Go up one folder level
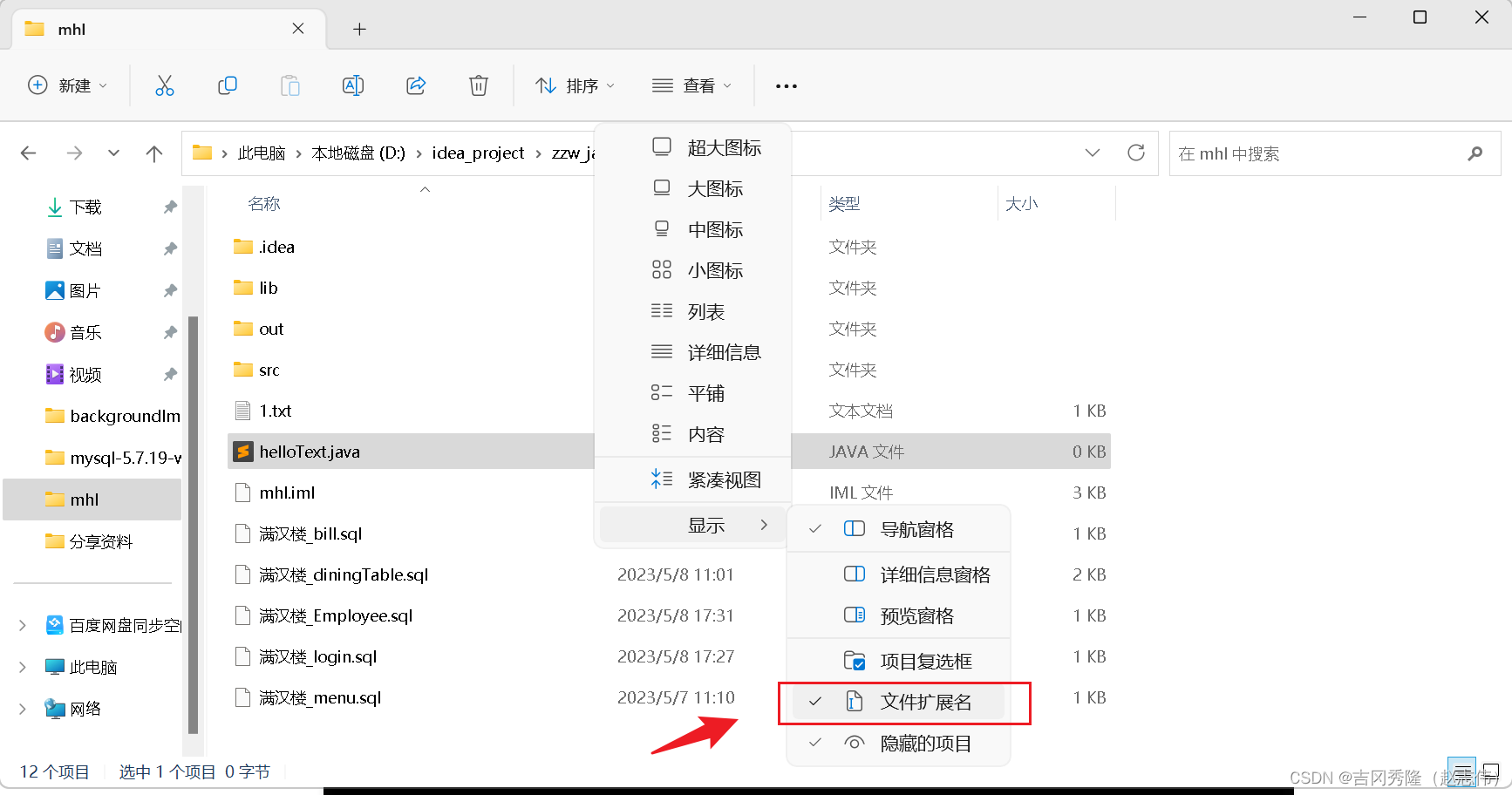 point(154,153)
